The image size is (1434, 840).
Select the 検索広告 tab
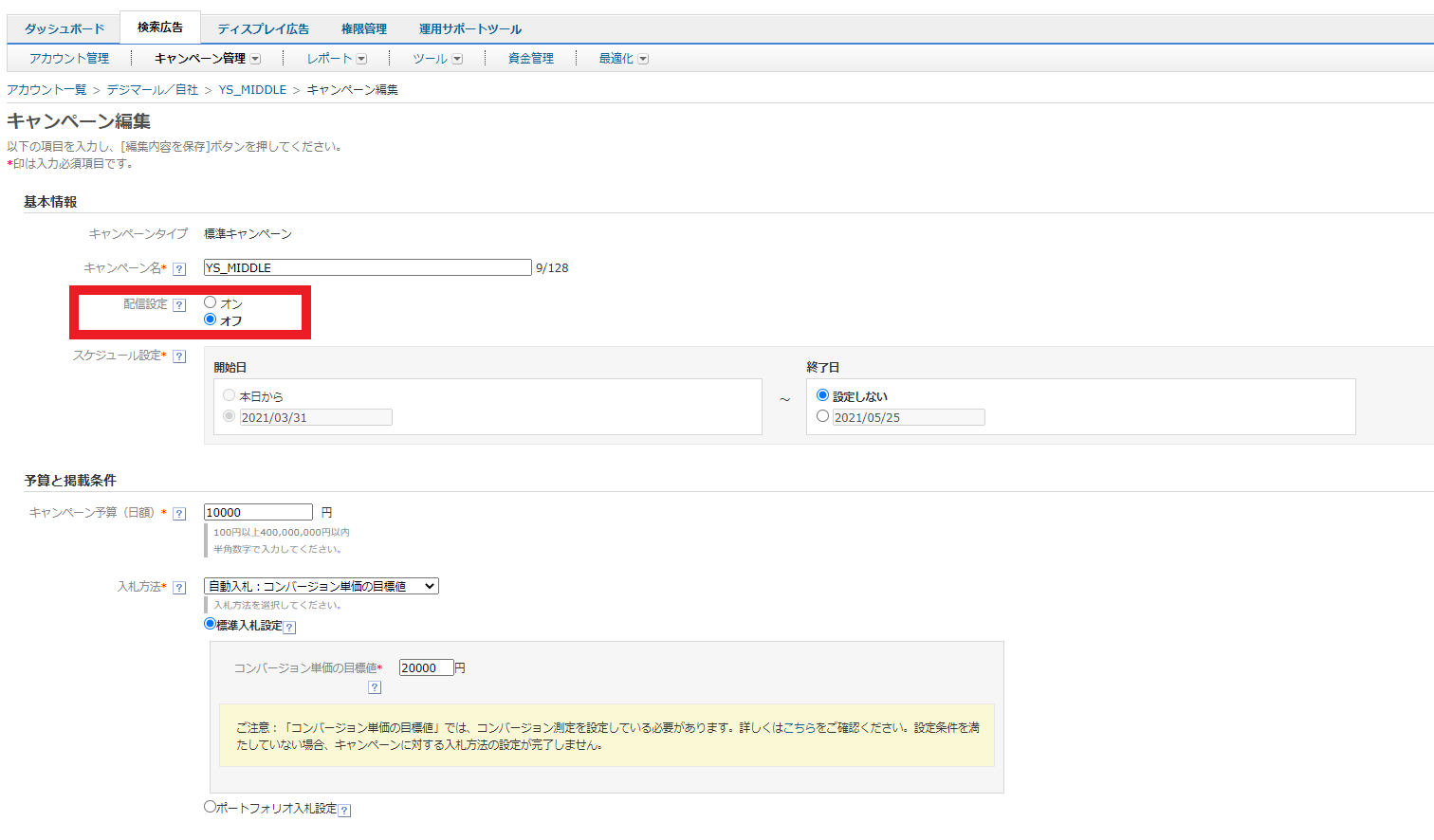pos(160,27)
